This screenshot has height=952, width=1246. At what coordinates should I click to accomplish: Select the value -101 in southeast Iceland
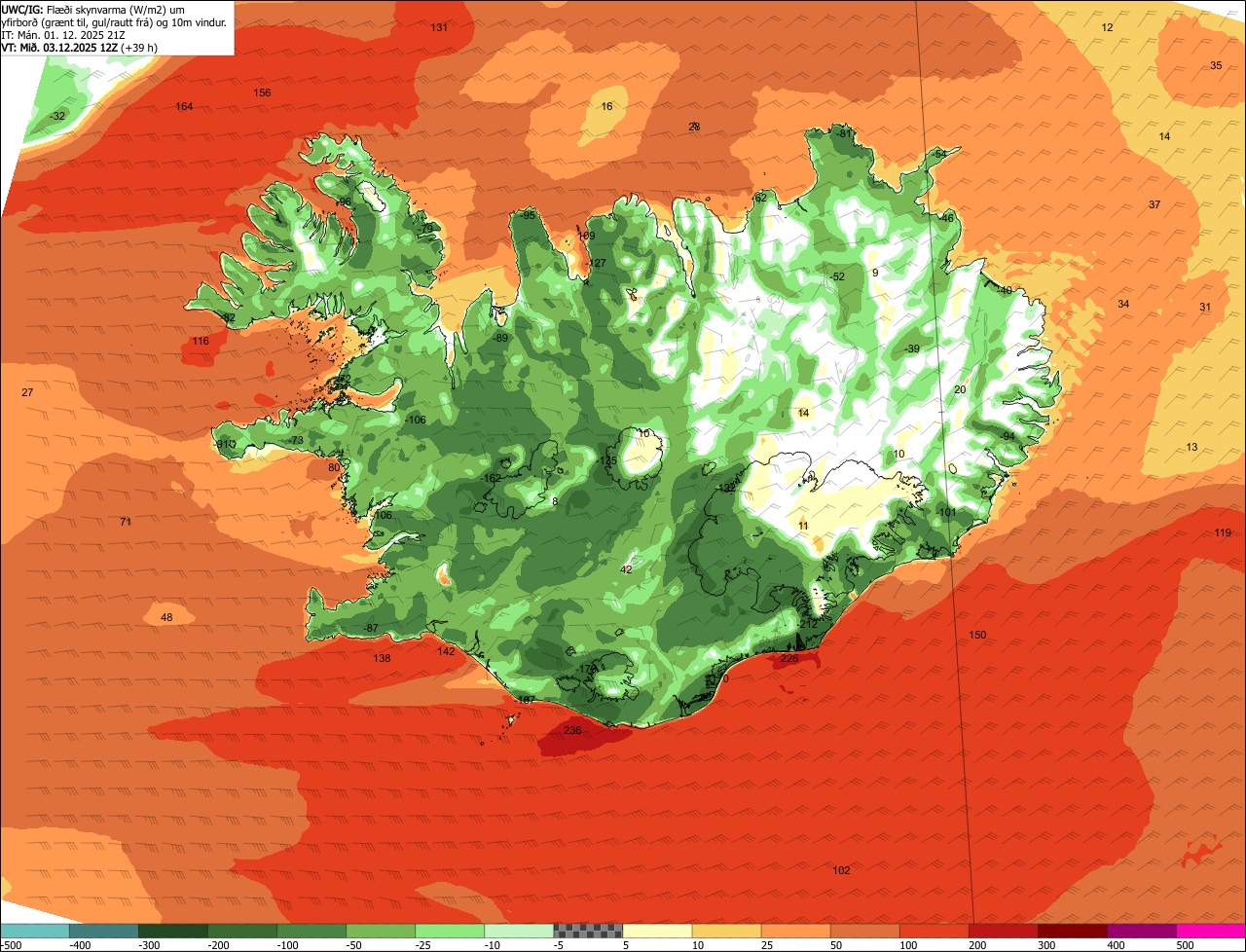[946, 511]
